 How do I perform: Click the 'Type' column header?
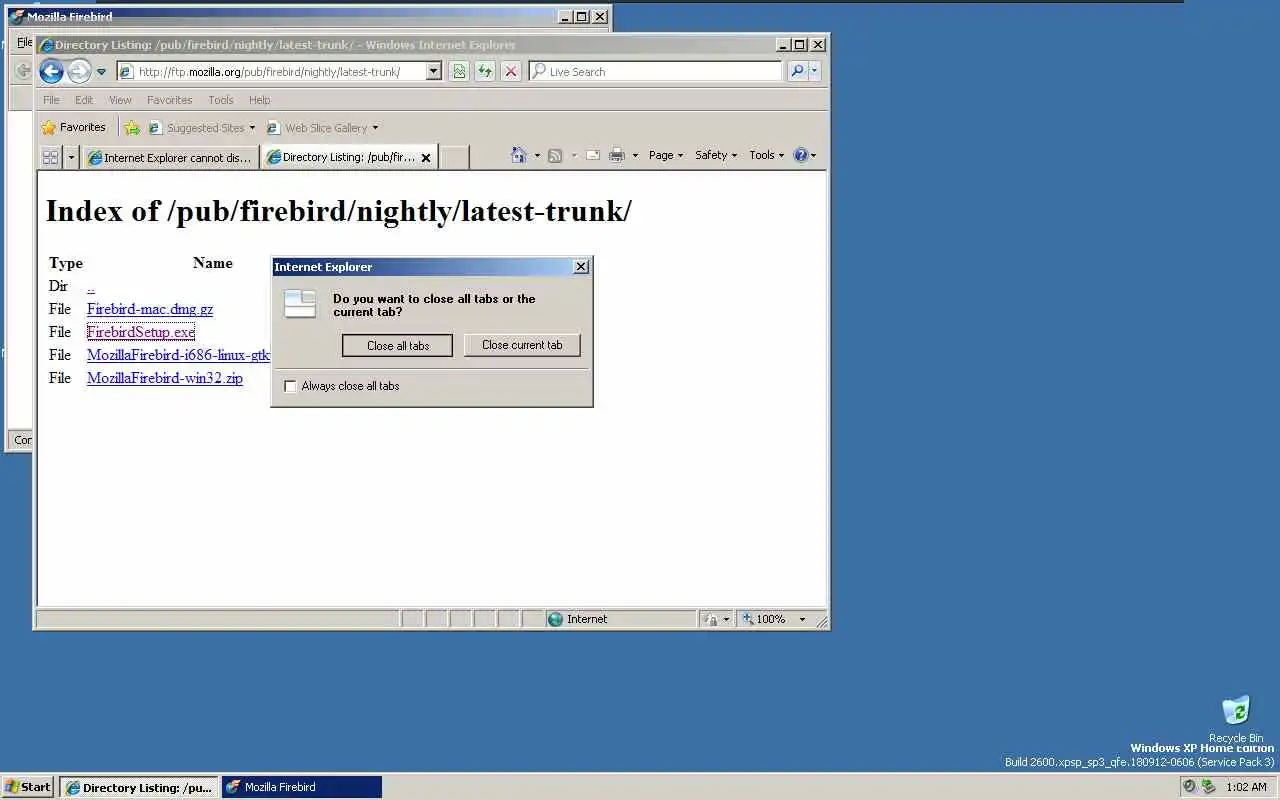66,263
